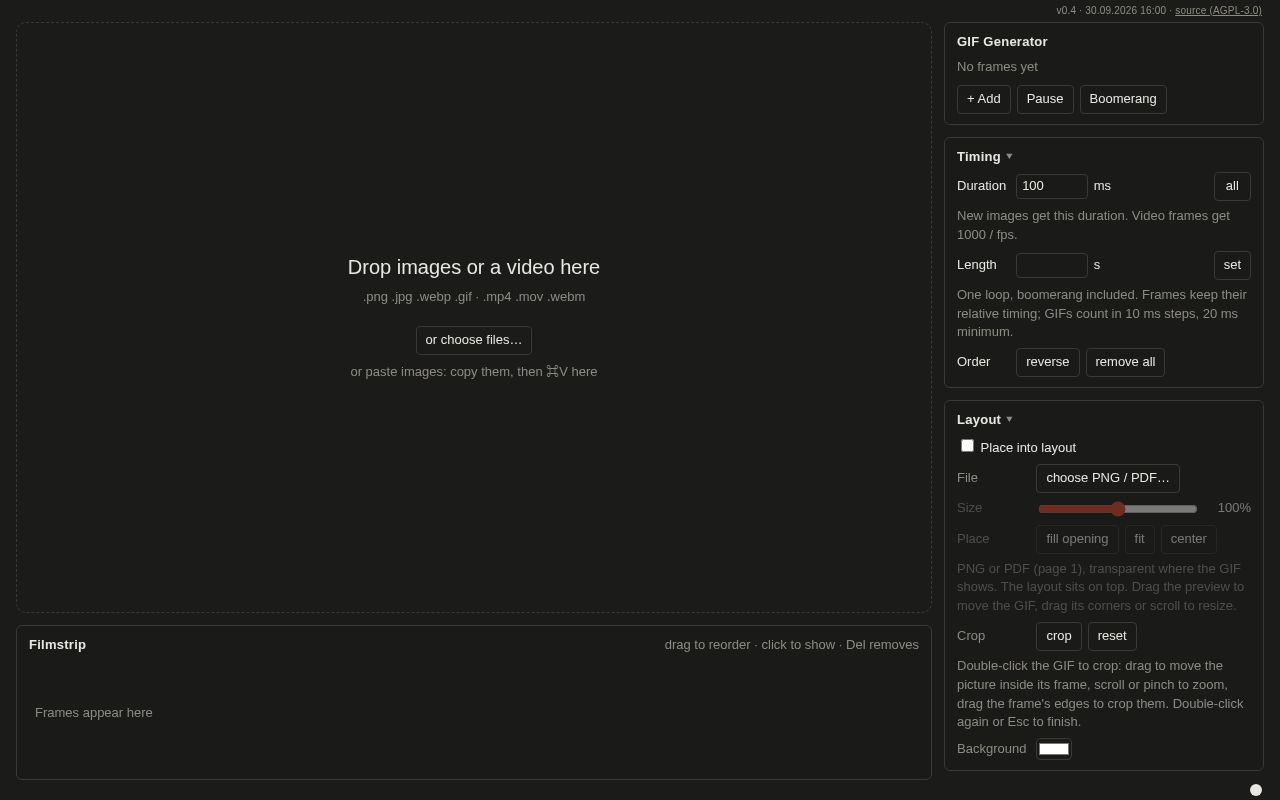Click the 'No frames yet' status text
Image resolution: width=1280 pixels, height=800 pixels.
point(997,67)
